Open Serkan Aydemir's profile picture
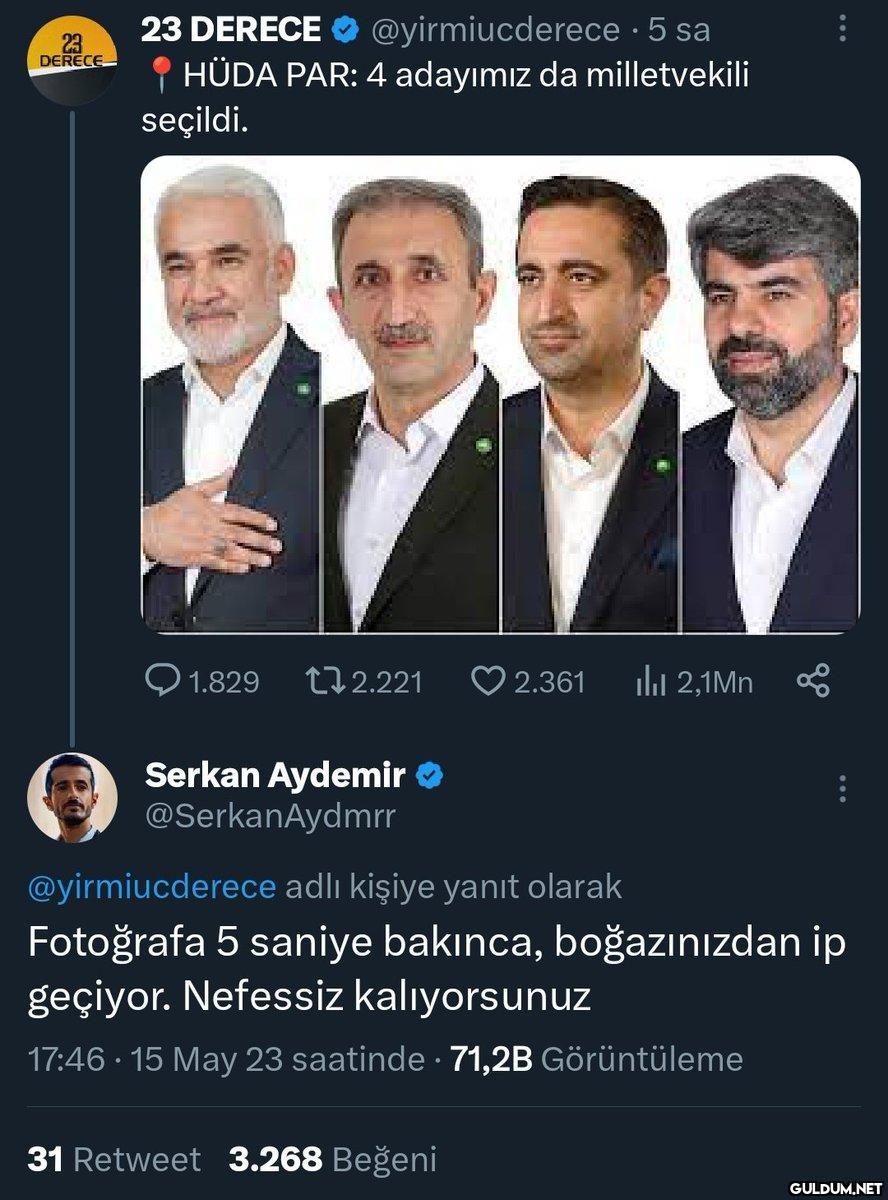The image size is (888, 1200). (72, 797)
